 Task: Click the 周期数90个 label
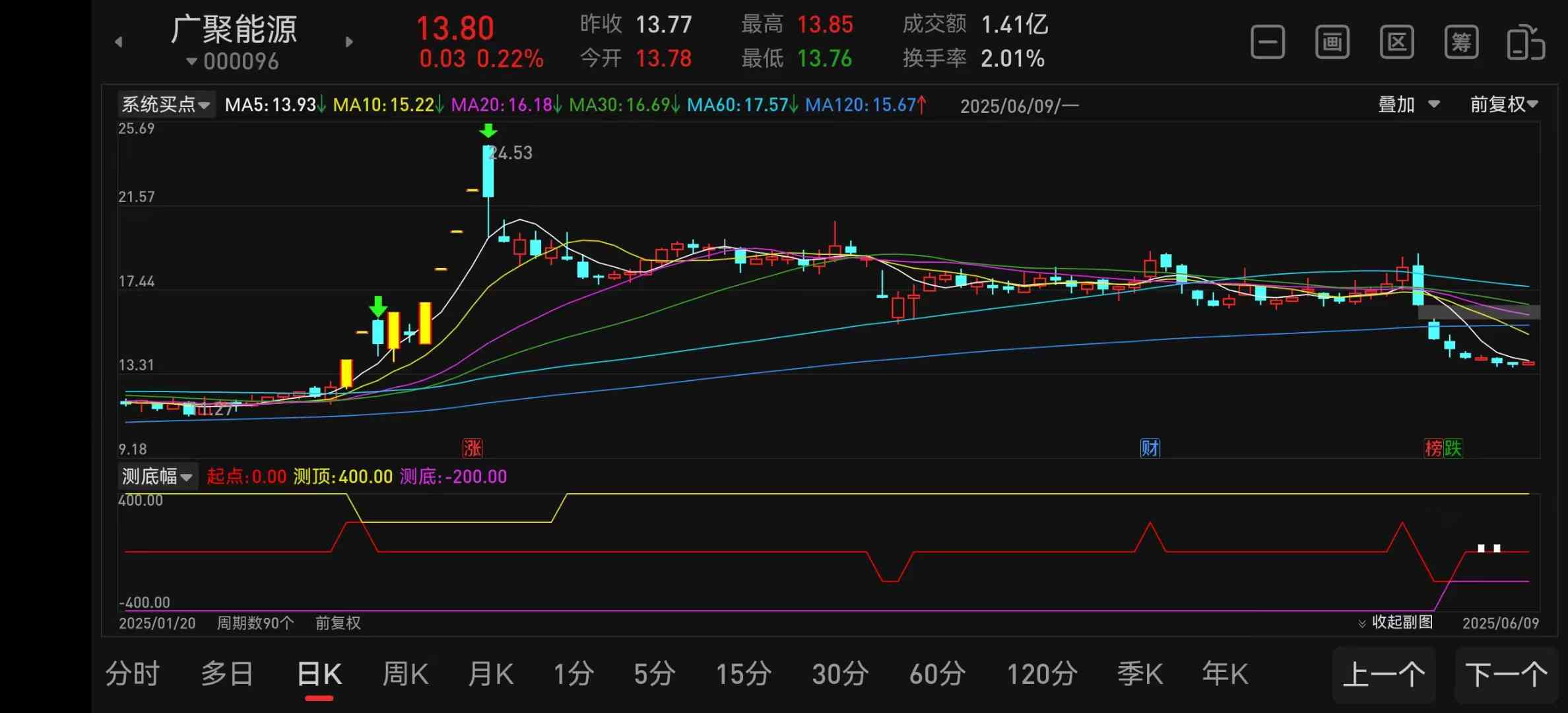255,623
